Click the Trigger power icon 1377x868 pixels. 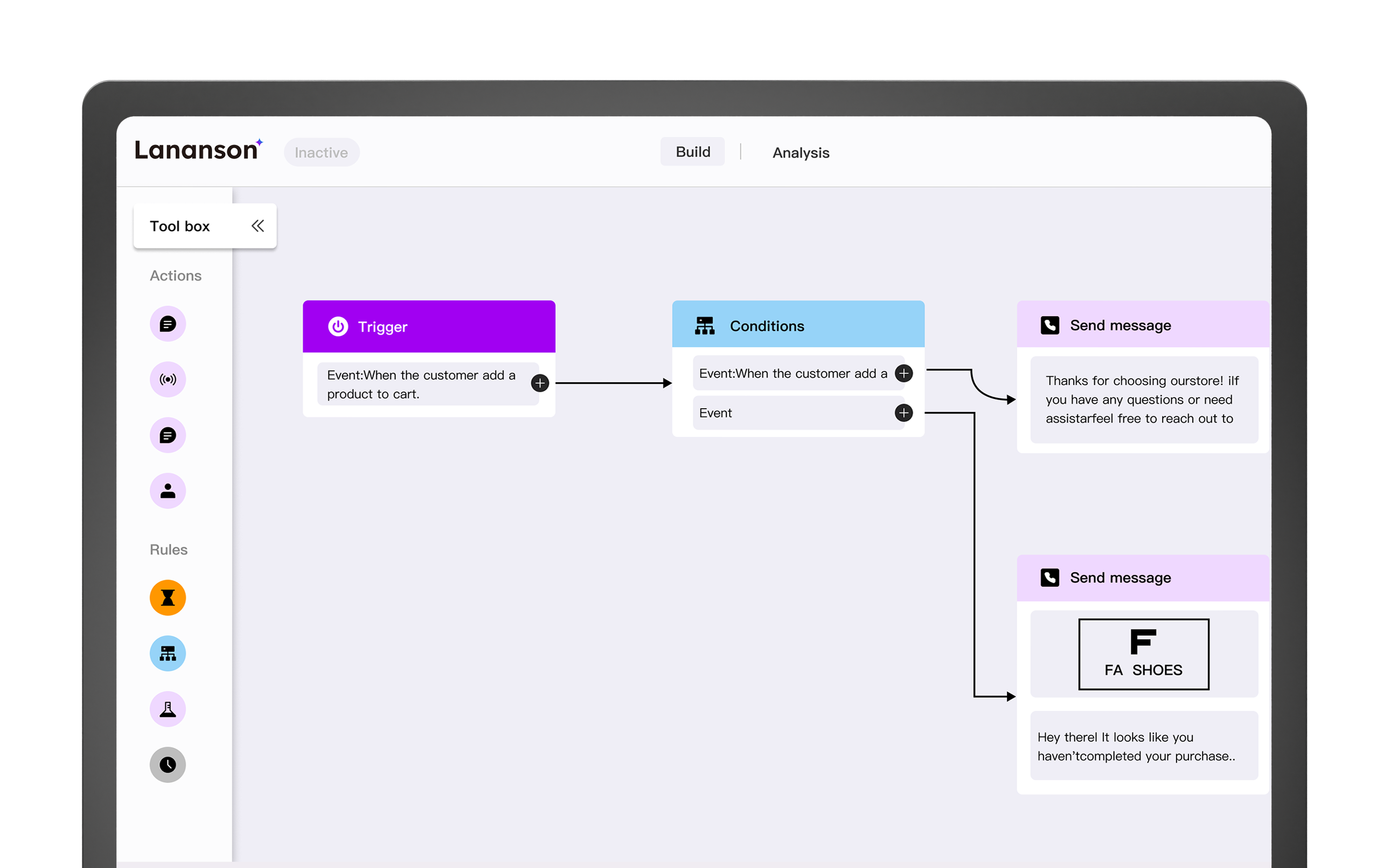338,326
